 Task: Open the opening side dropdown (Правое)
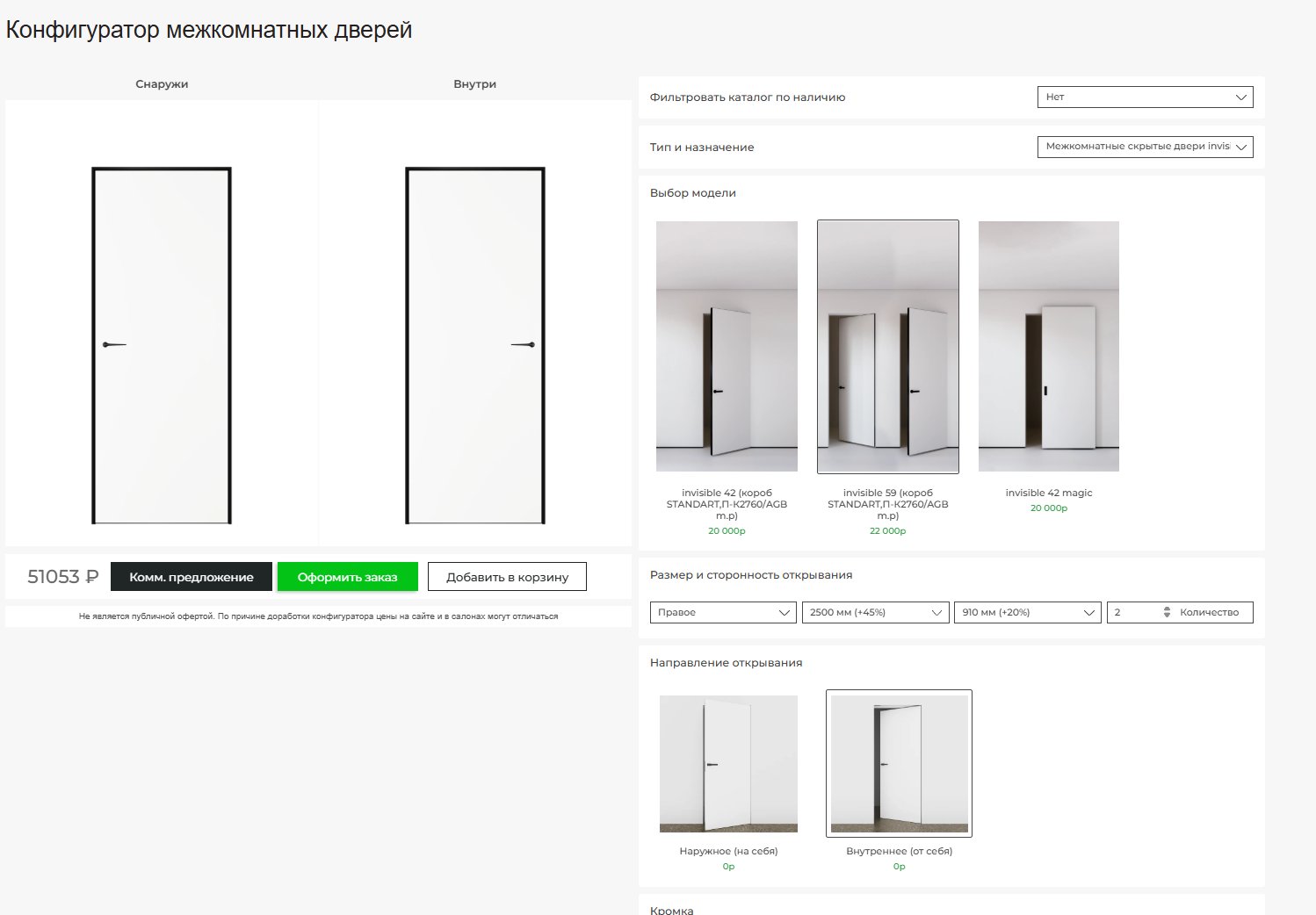point(723,612)
